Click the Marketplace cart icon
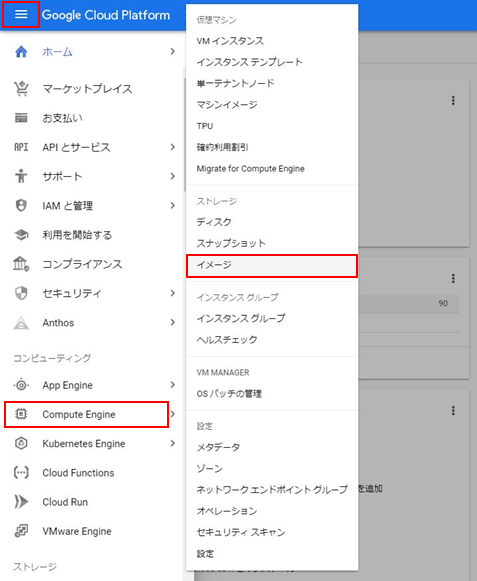 21,89
